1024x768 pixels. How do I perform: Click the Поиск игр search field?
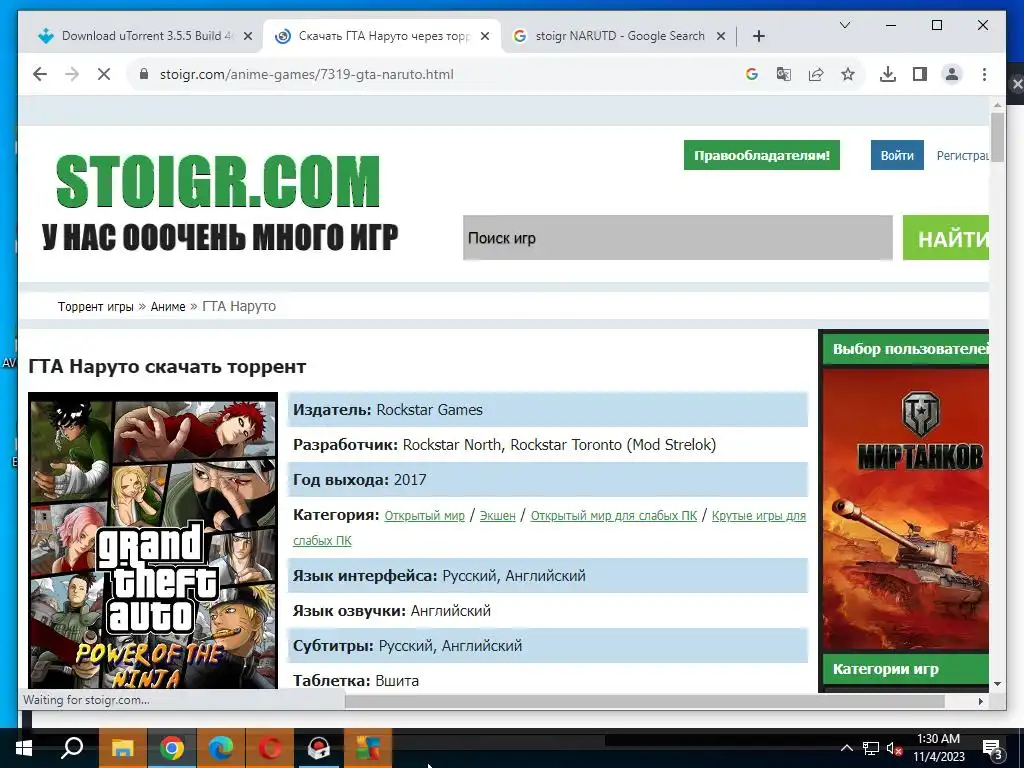tap(677, 238)
